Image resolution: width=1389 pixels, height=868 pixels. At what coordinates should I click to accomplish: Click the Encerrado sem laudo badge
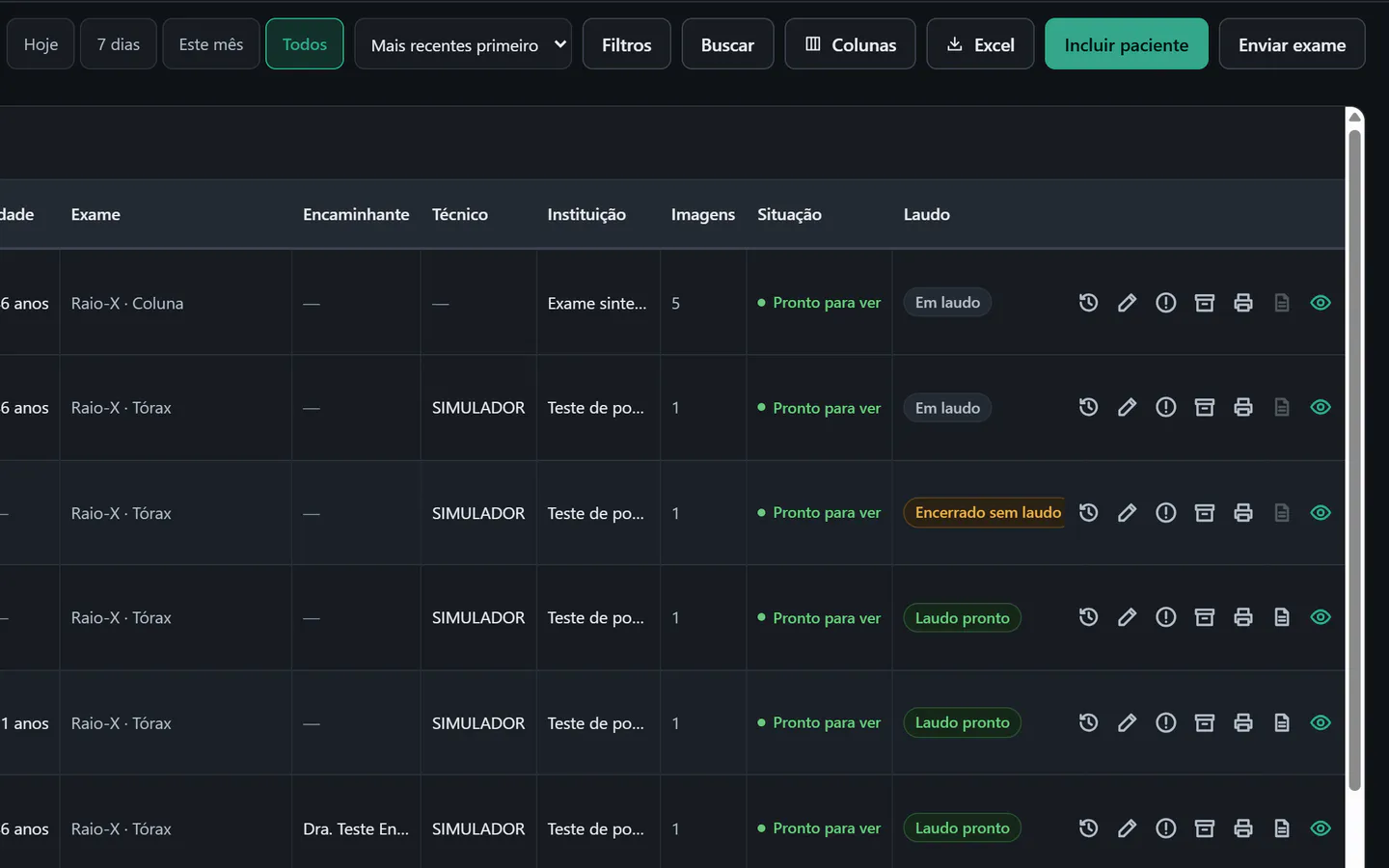point(985,513)
